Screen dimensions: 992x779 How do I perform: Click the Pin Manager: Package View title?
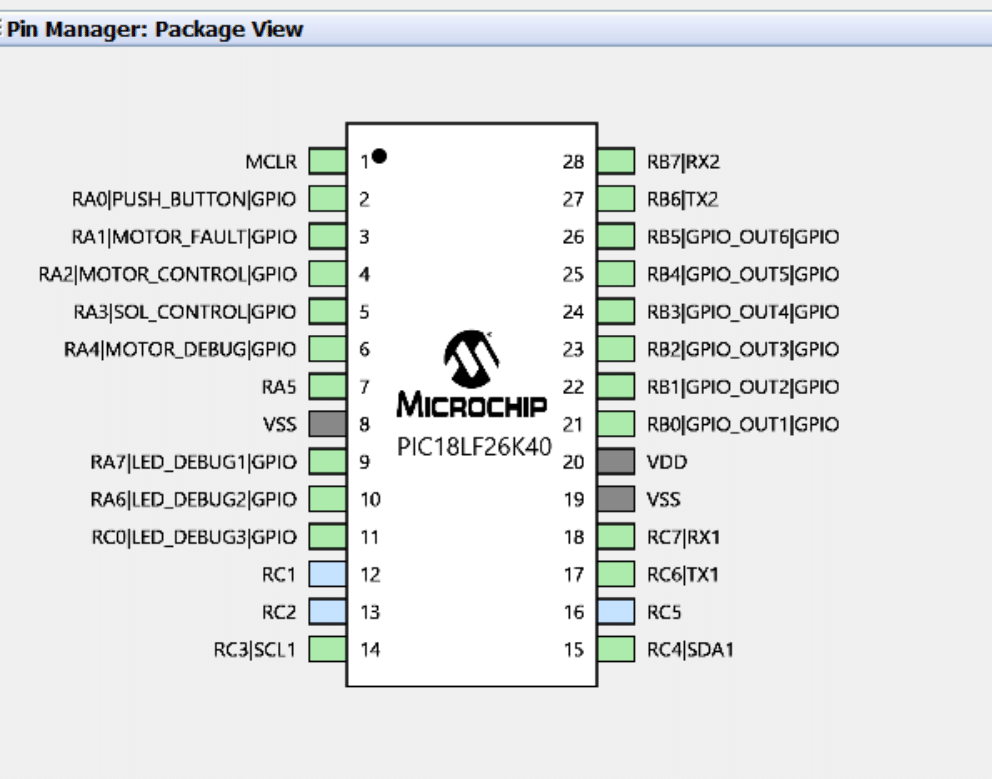pyautogui.click(x=155, y=29)
